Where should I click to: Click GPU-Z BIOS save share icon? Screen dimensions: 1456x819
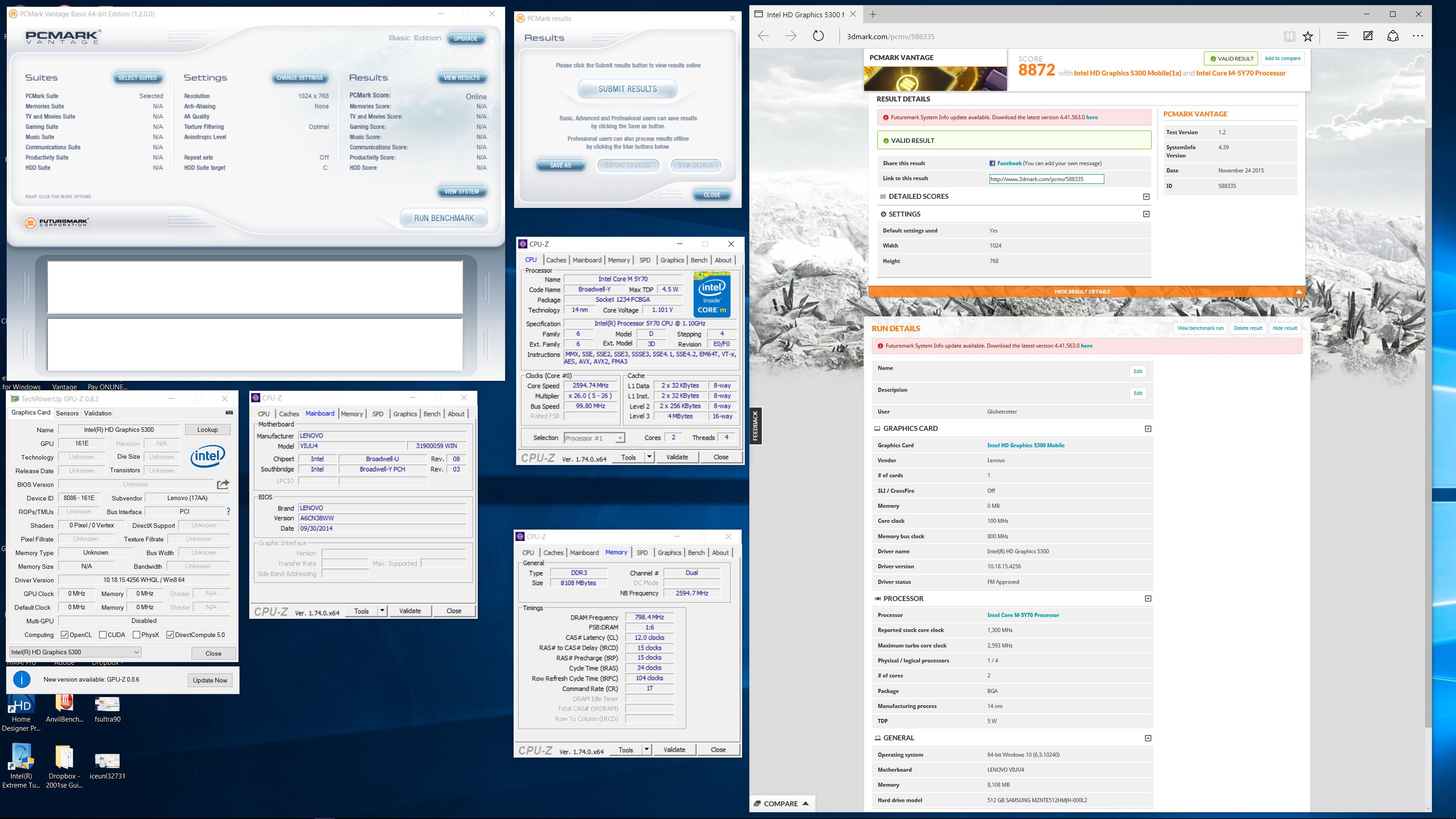click(223, 485)
